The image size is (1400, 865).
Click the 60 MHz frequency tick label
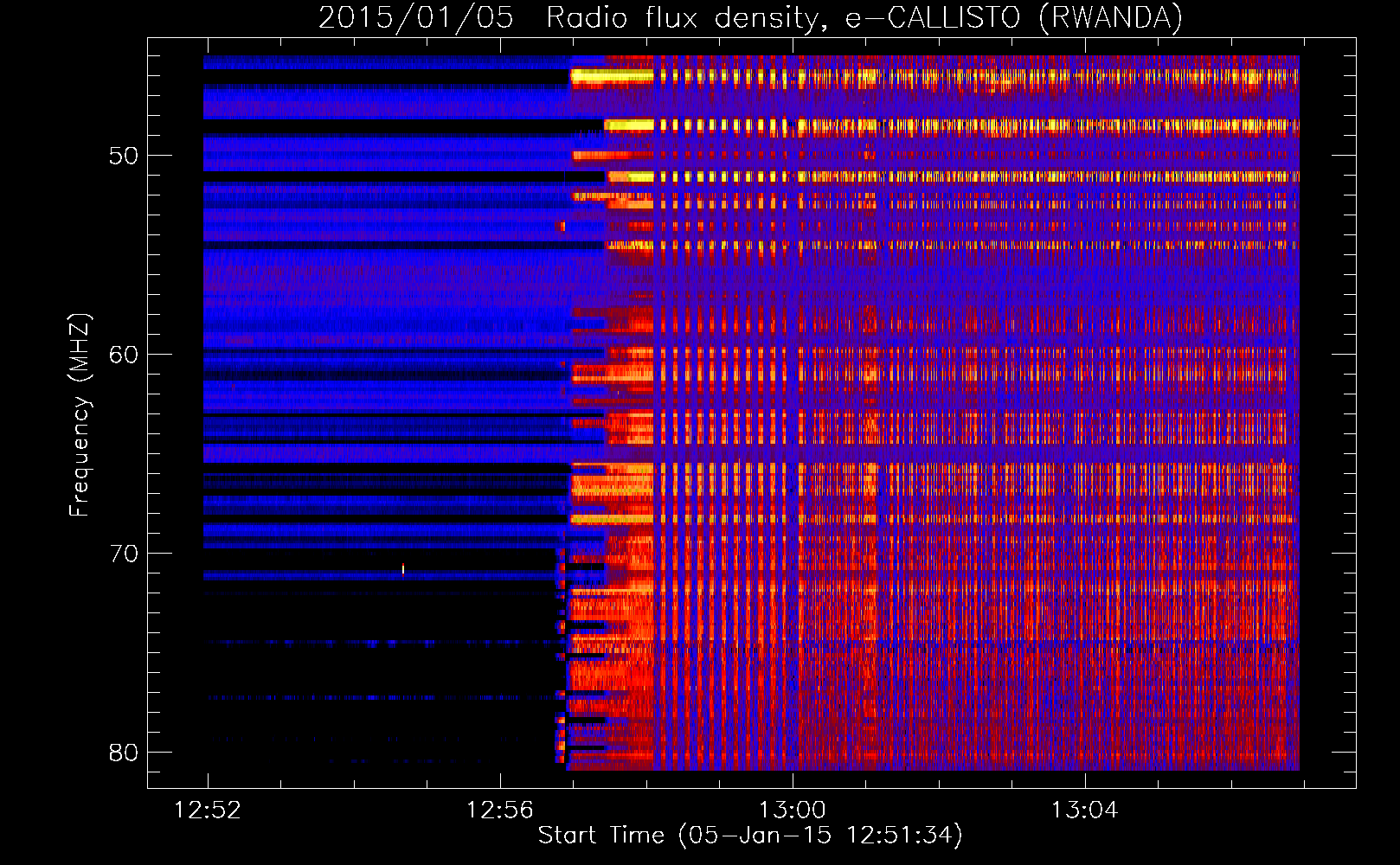124,355
